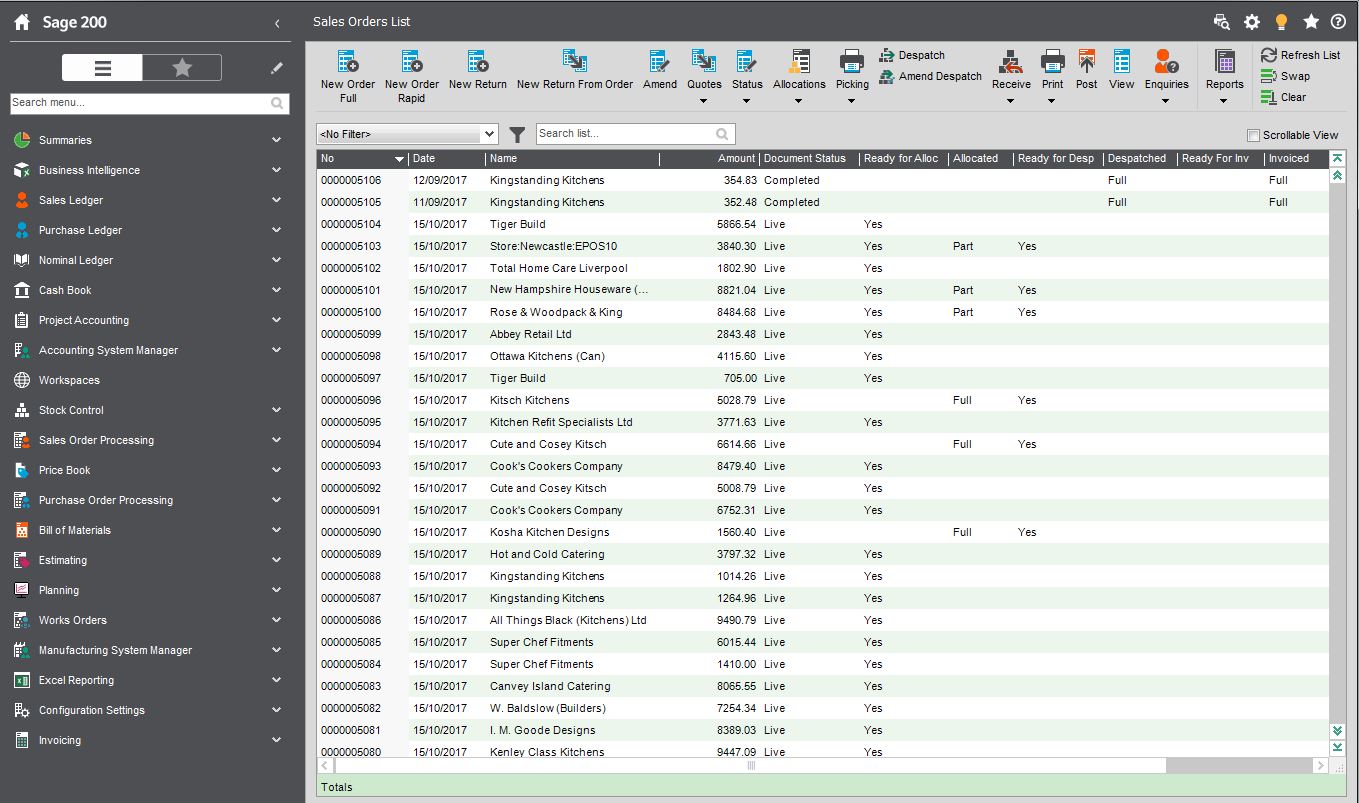Jump to the bottom of list button
Image resolution: width=1359 pixels, height=803 pixels.
click(x=1337, y=747)
